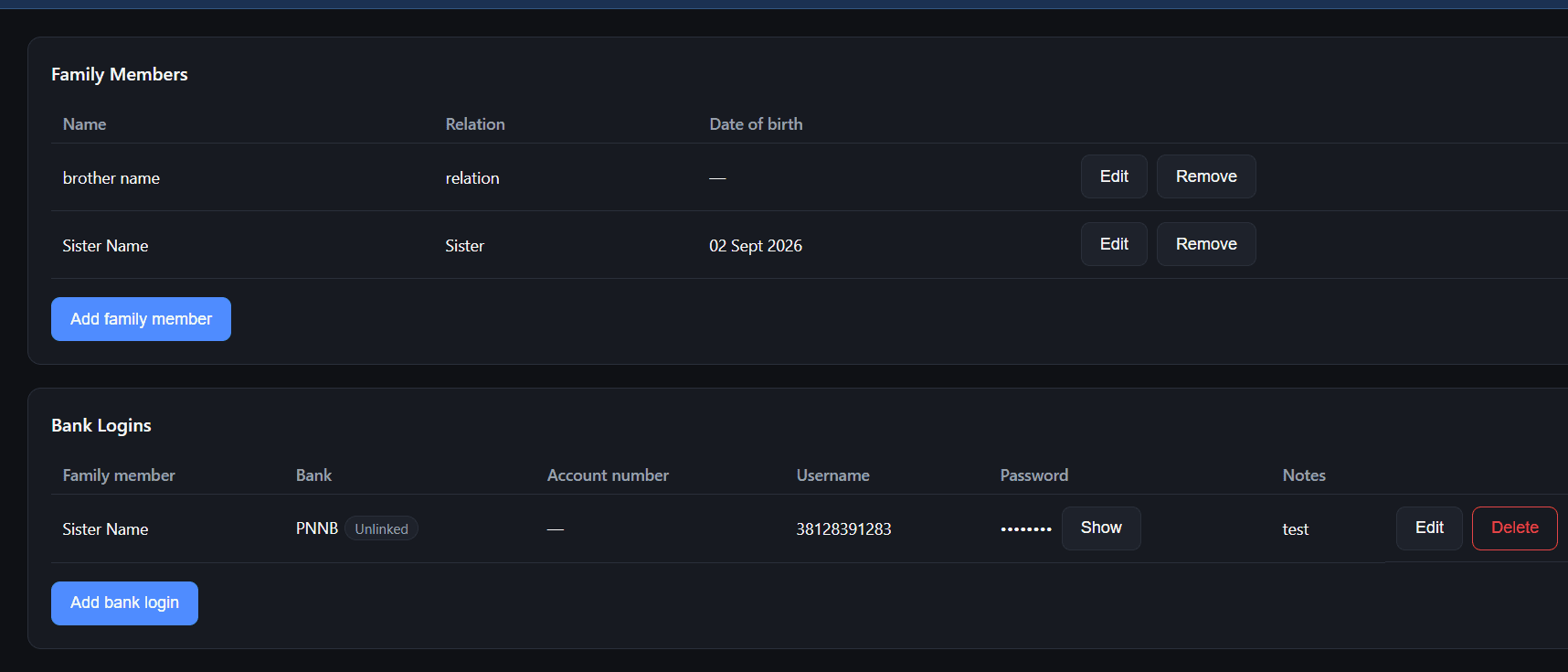Select the username 38128391283
Image resolution: width=1568 pixels, height=672 pixels.
click(x=843, y=529)
